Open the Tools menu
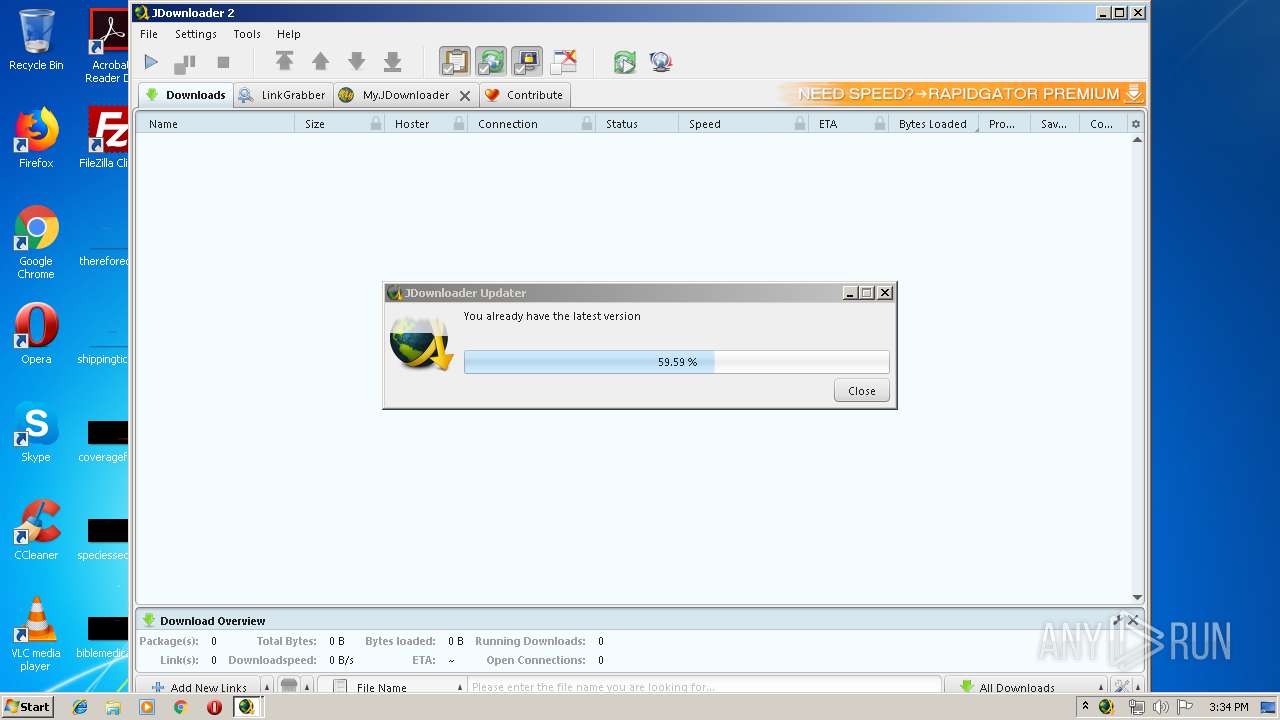The width and height of the screenshot is (1280, 720). [x=247, y=34]
